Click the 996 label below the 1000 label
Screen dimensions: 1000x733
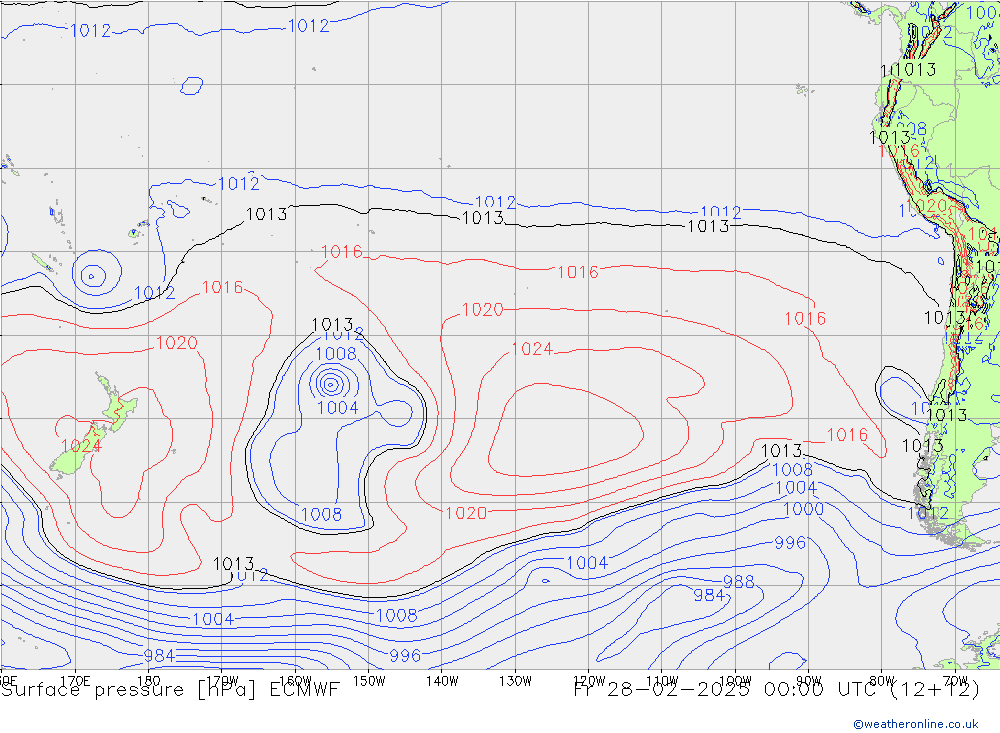pos(790,543)
